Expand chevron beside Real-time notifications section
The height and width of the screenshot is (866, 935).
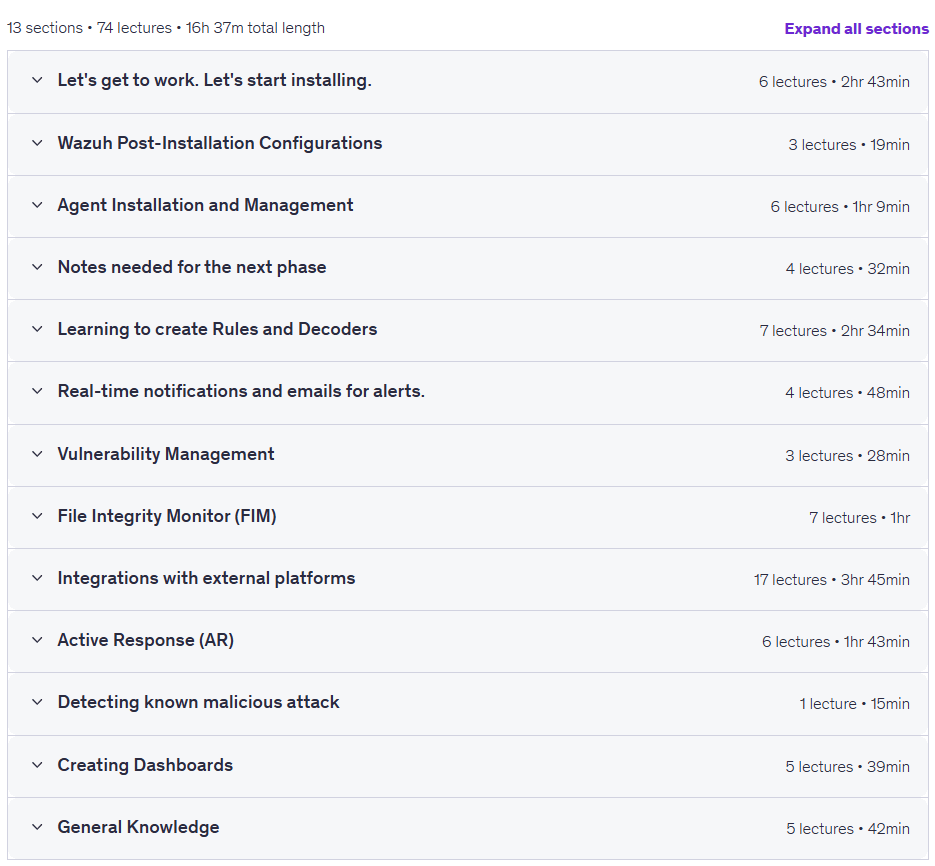point(37,391)
